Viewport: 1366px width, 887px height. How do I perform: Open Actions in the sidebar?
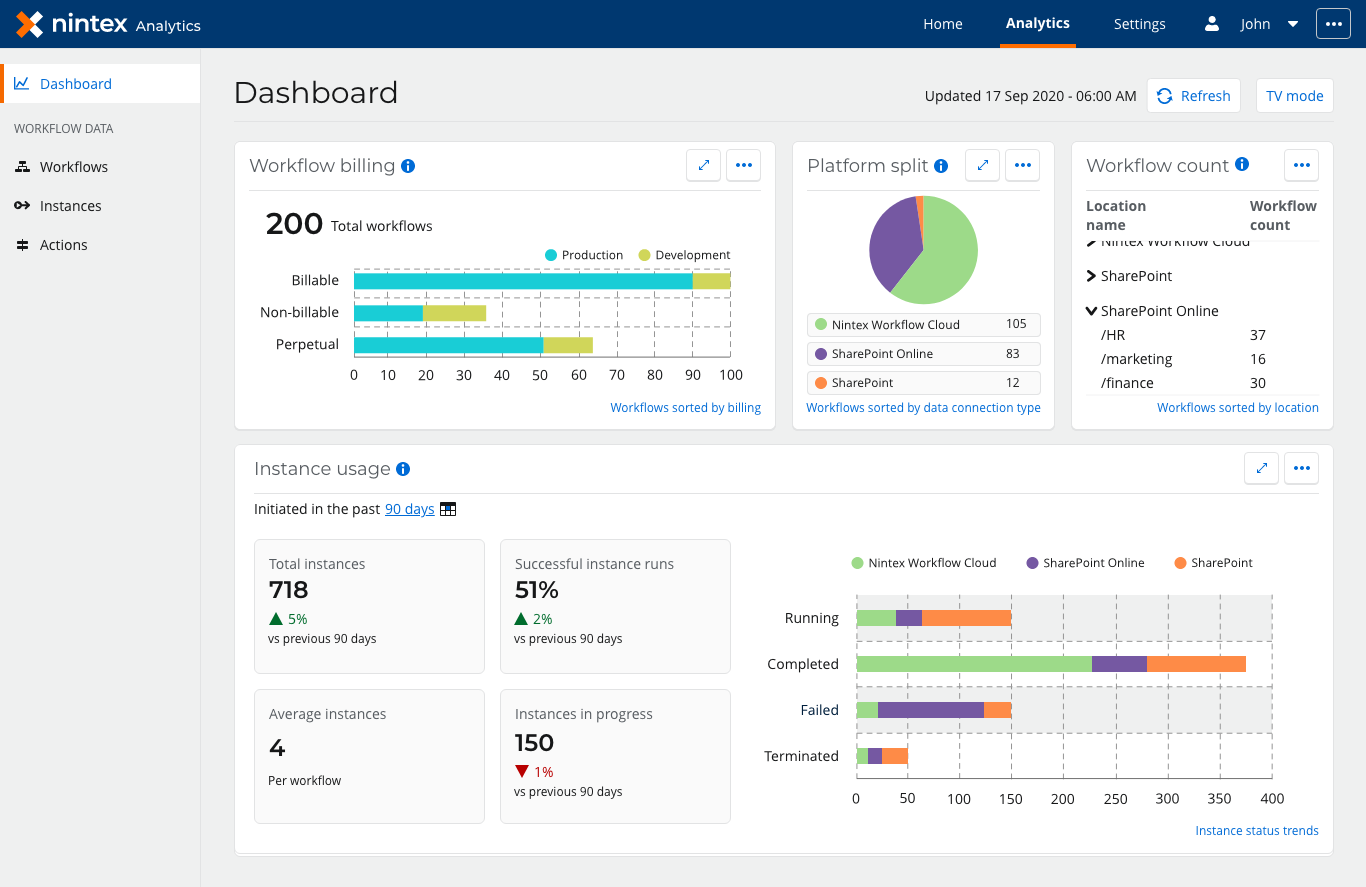click(63, 245)
